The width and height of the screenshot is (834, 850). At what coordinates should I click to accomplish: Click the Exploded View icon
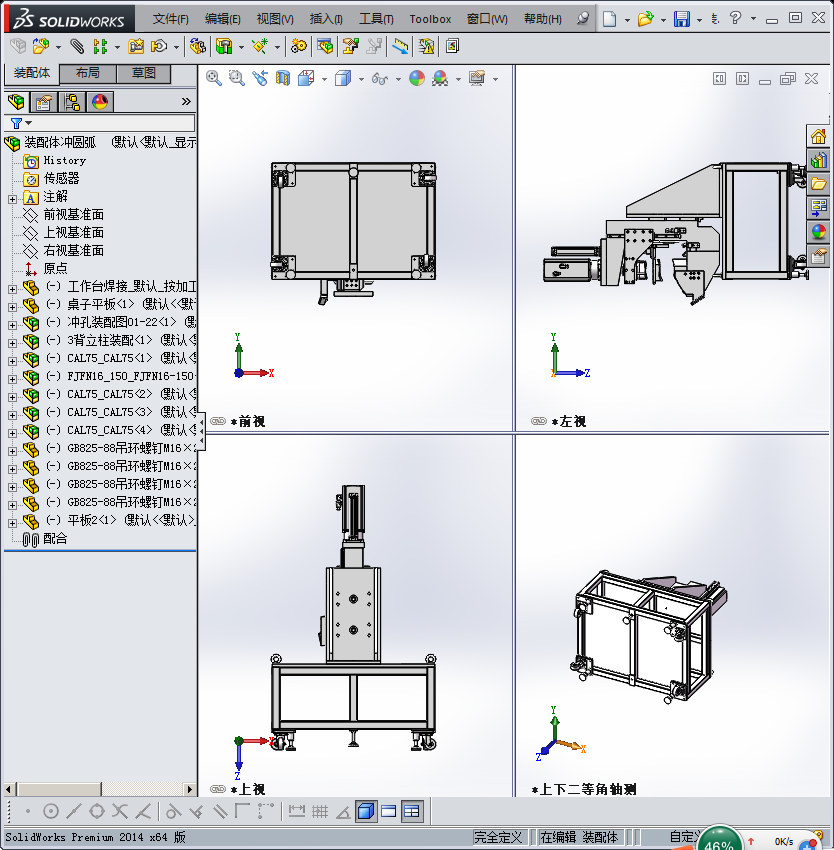pos(350,46)
